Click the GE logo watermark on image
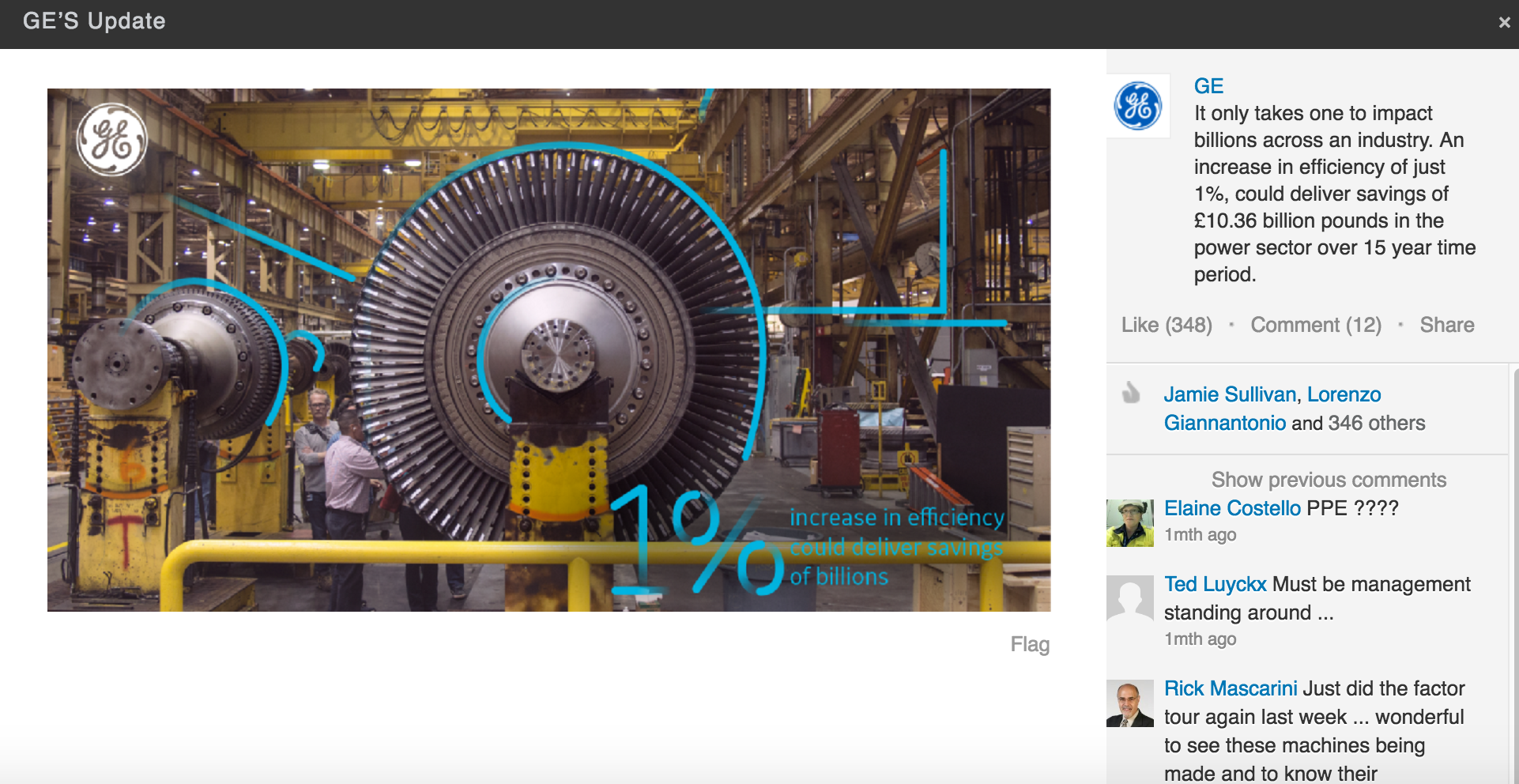 tap(112, 140)
